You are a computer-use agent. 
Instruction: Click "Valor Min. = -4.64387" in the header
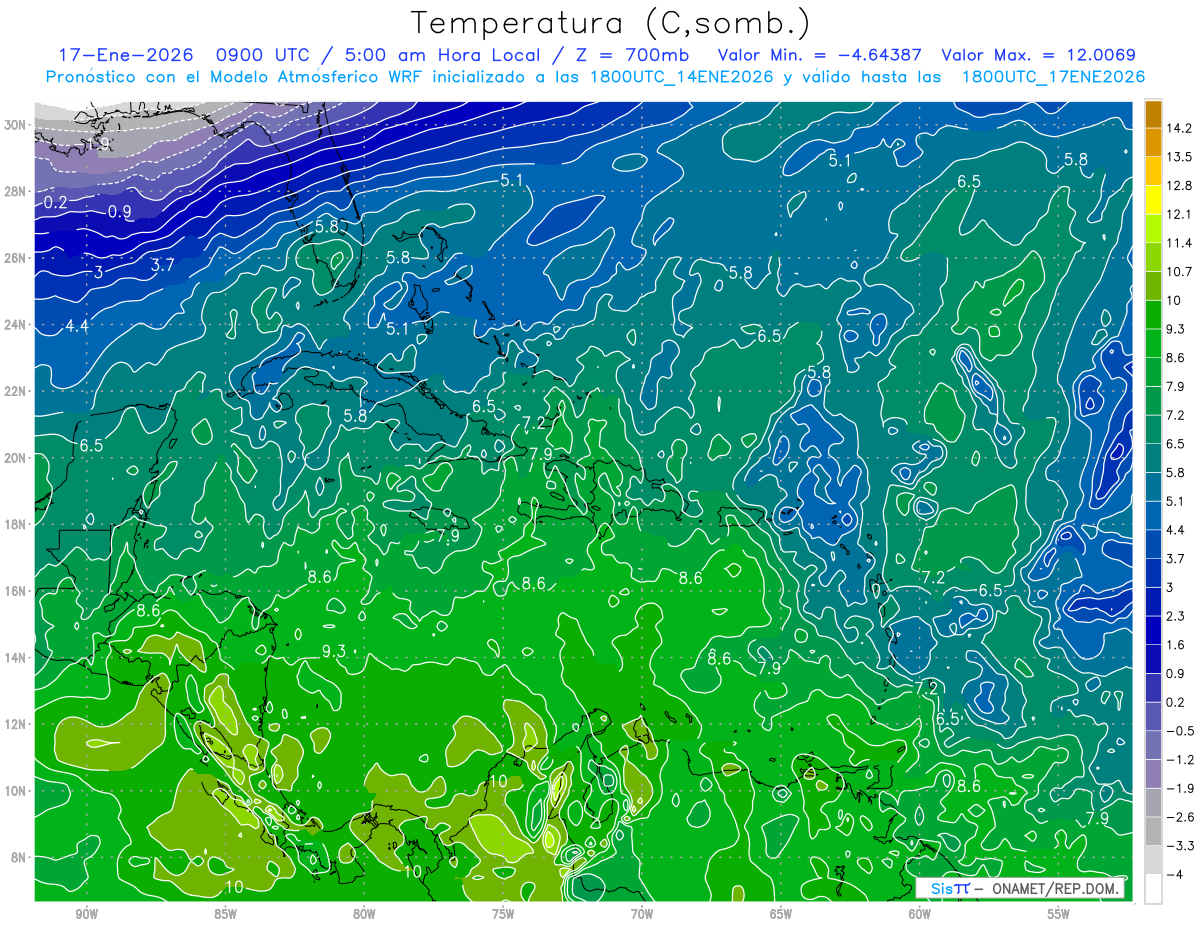[820, 55]
